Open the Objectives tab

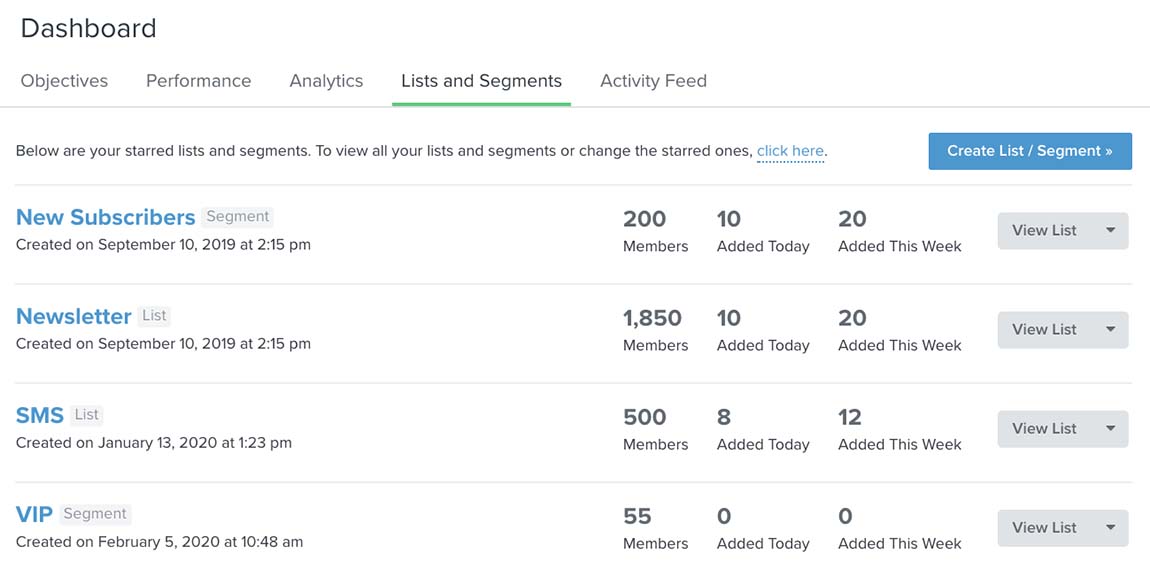point(64,81)
